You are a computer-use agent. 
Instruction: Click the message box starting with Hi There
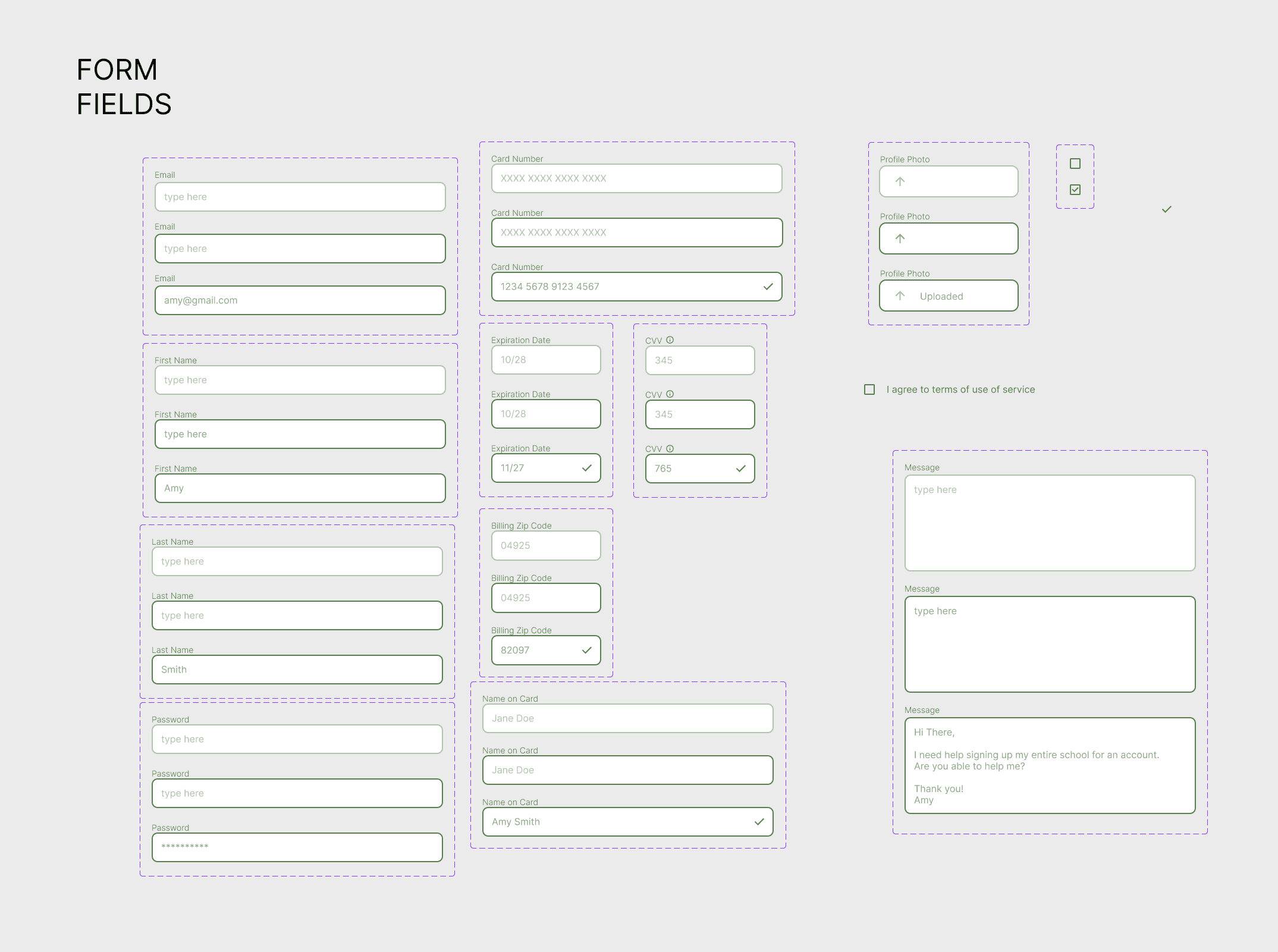[x=1049, y=766]
